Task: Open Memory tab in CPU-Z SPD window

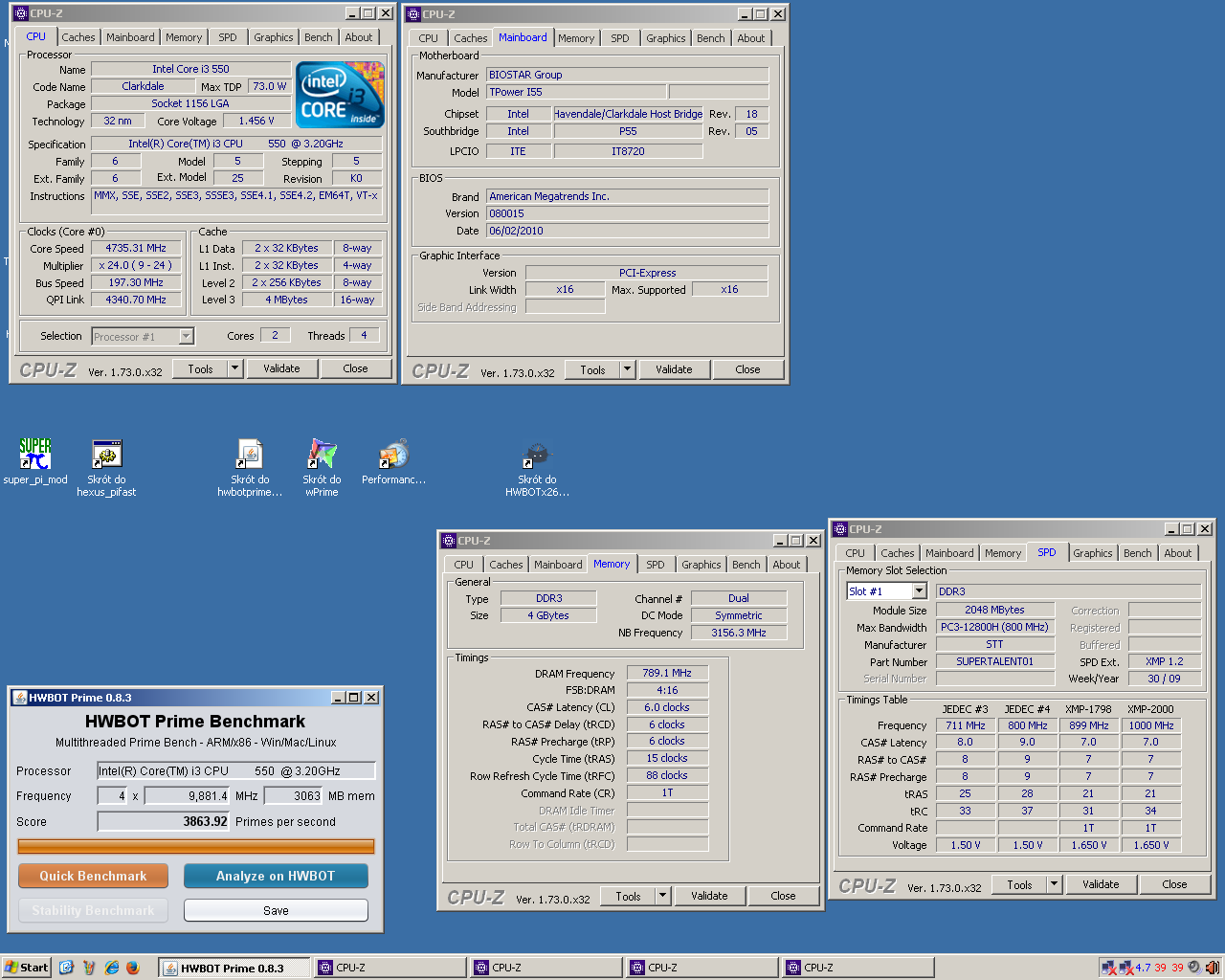Action: coord(1003,553)
